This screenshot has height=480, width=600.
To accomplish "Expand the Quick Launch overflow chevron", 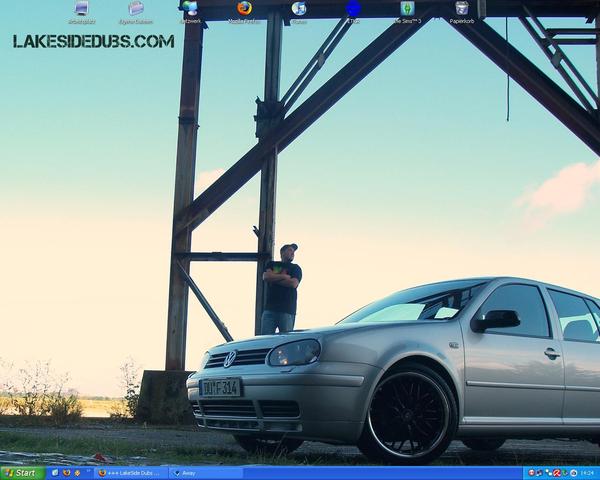I will click(x=88, y=470).
